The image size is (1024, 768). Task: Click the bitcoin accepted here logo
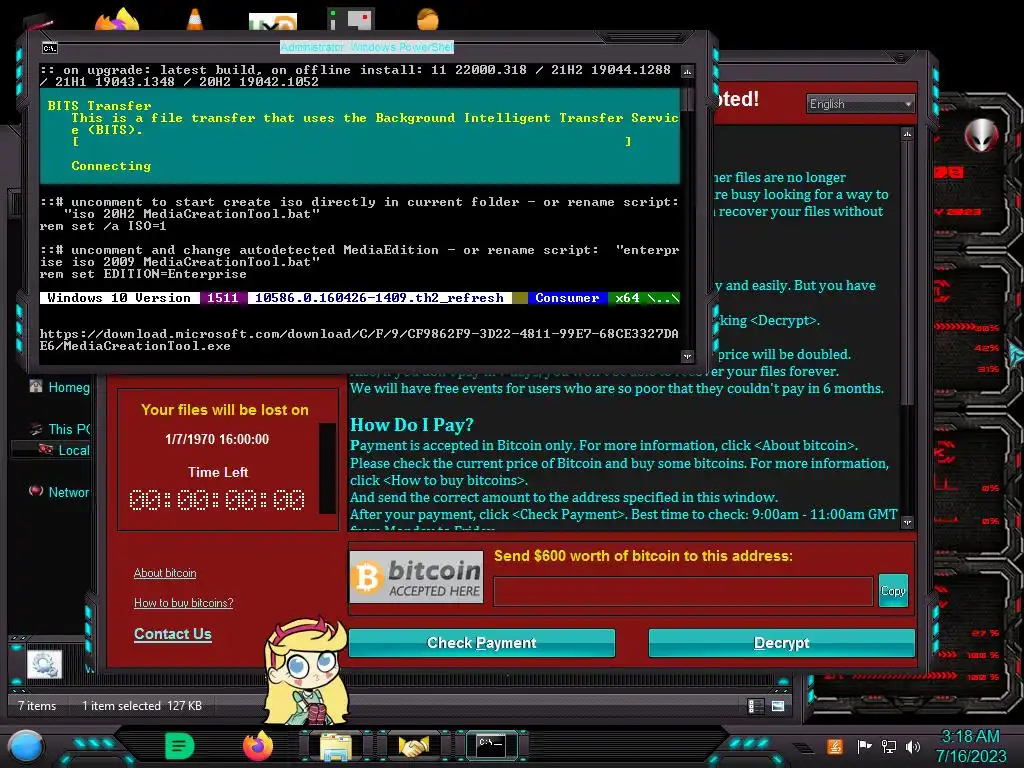pyautogui.click(x=417, y=577)
